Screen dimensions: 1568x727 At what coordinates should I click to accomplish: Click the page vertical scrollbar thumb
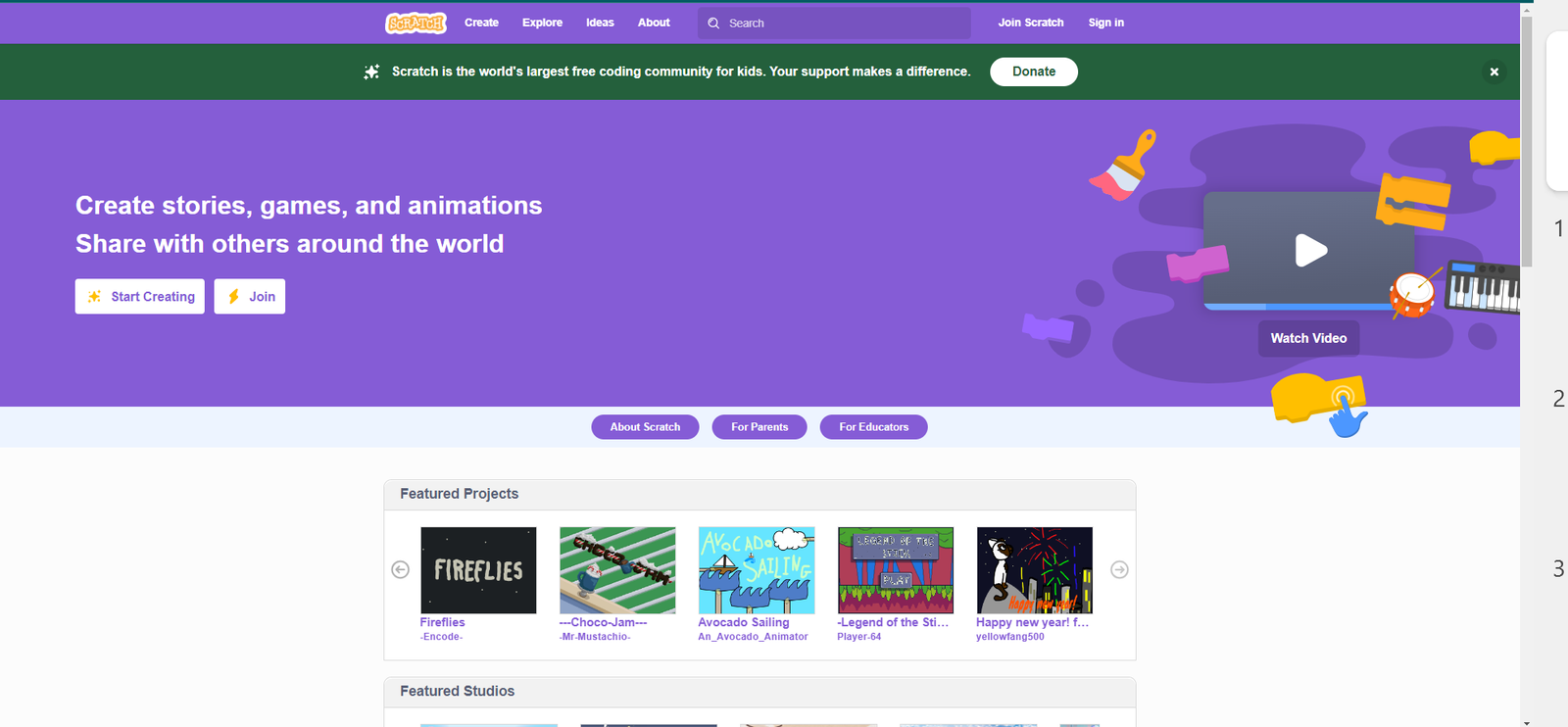point(1527,139)
